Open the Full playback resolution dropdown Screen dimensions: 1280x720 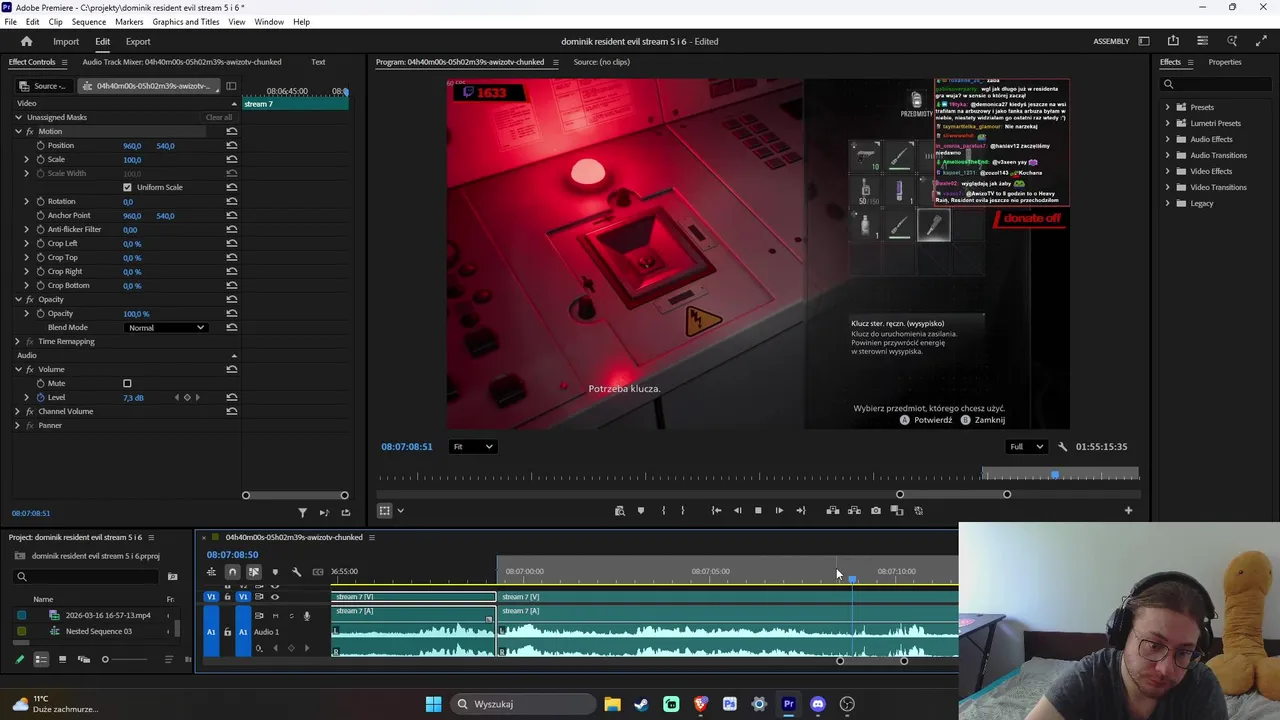(1026, 447)
